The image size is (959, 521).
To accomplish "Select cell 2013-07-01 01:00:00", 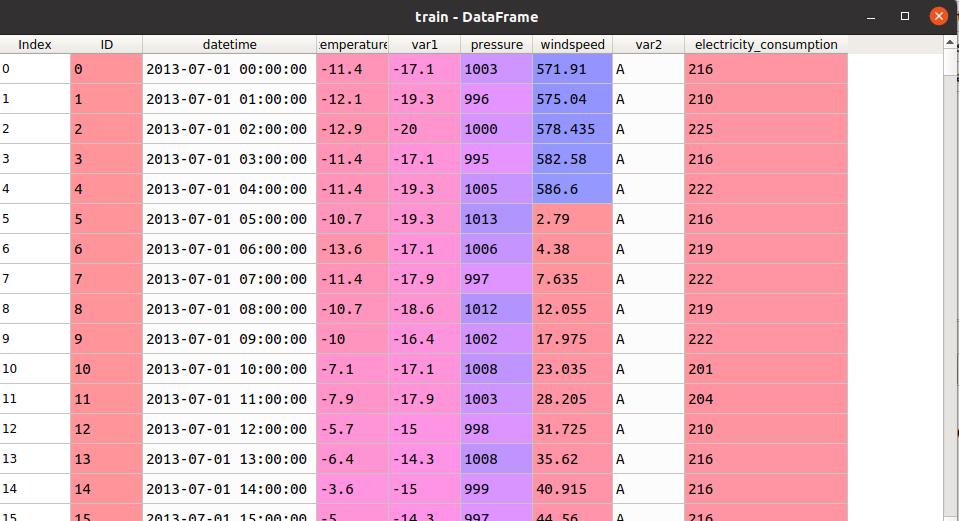I will (x=229, y=99).
